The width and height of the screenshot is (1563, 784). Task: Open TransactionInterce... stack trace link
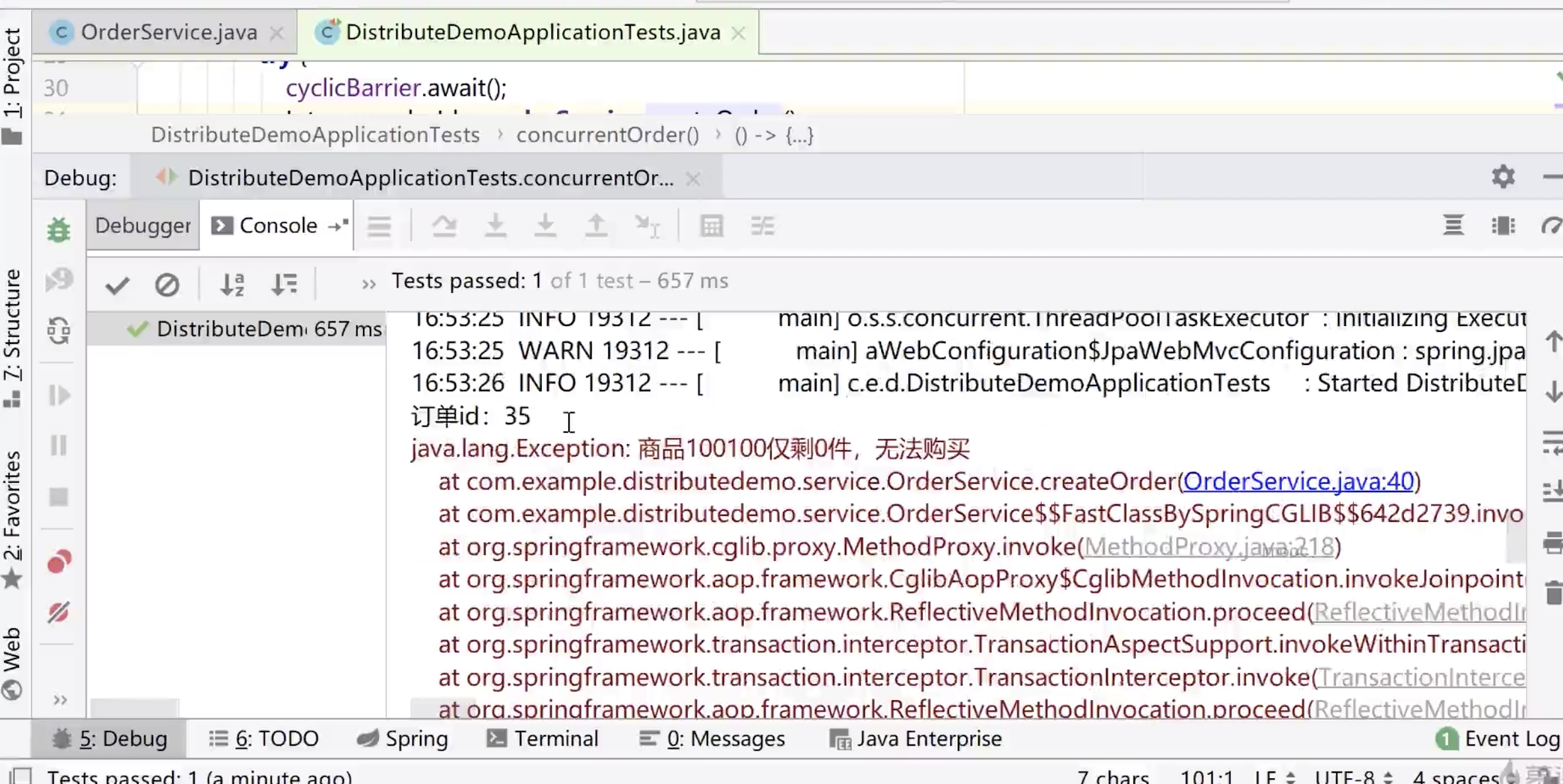tap(1421, 677)
